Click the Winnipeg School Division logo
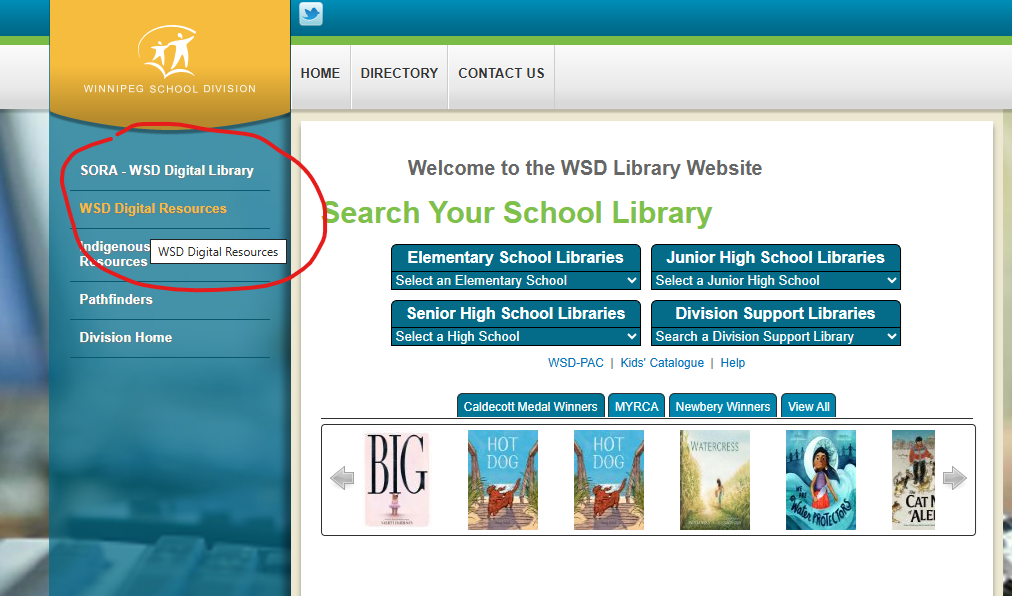The width and height of the screenshot is (1012, 596). tap(169, 58)
